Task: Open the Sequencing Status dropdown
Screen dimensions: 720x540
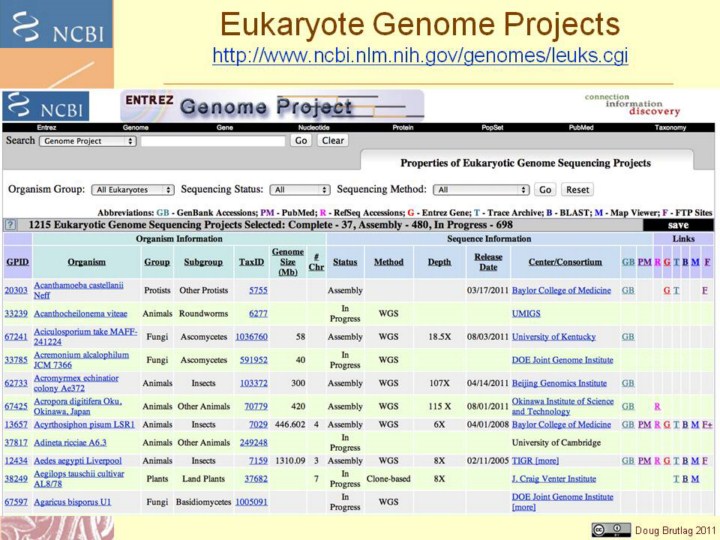Action: click(300, 190)
